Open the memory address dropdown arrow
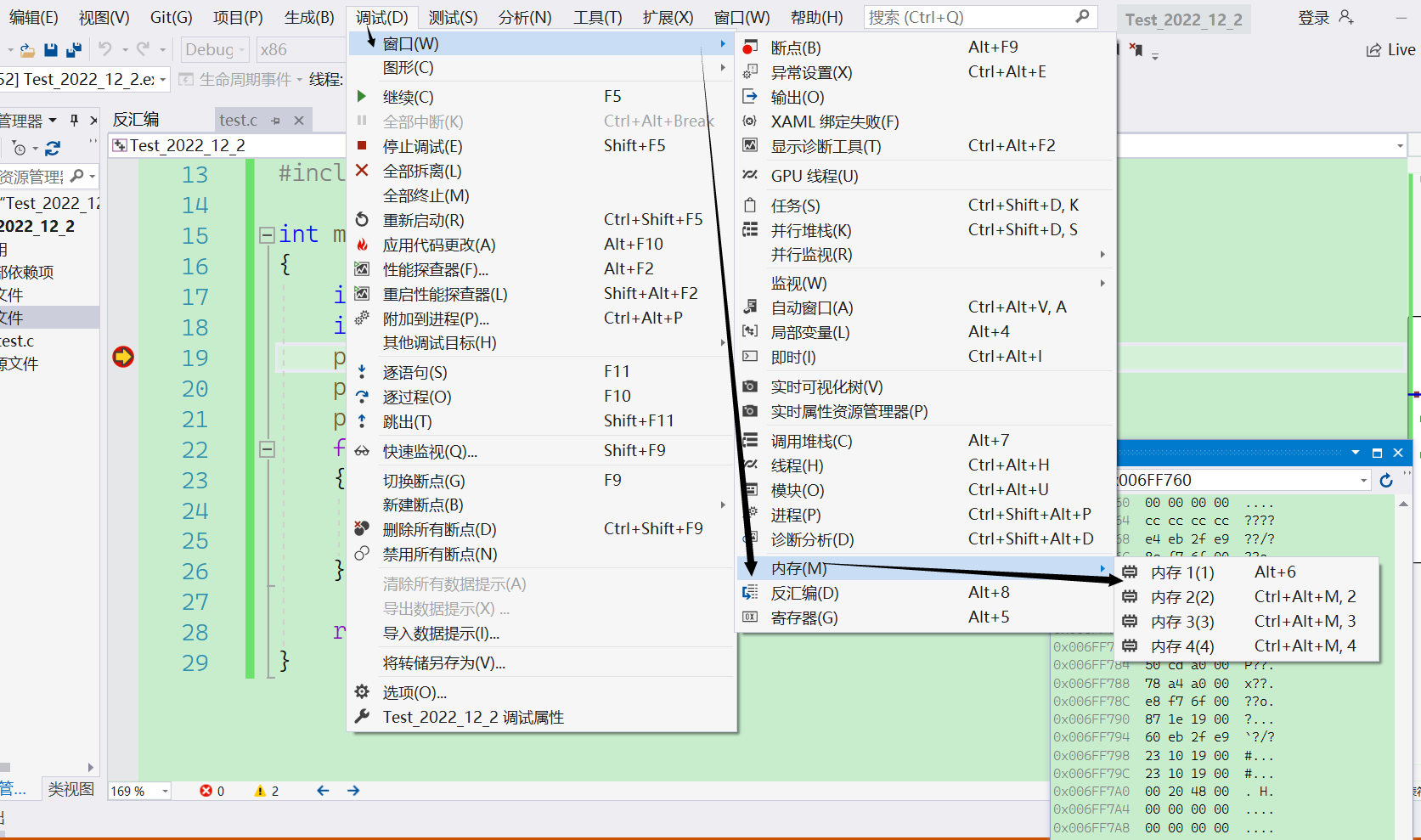 click(x=1363, y=481)
